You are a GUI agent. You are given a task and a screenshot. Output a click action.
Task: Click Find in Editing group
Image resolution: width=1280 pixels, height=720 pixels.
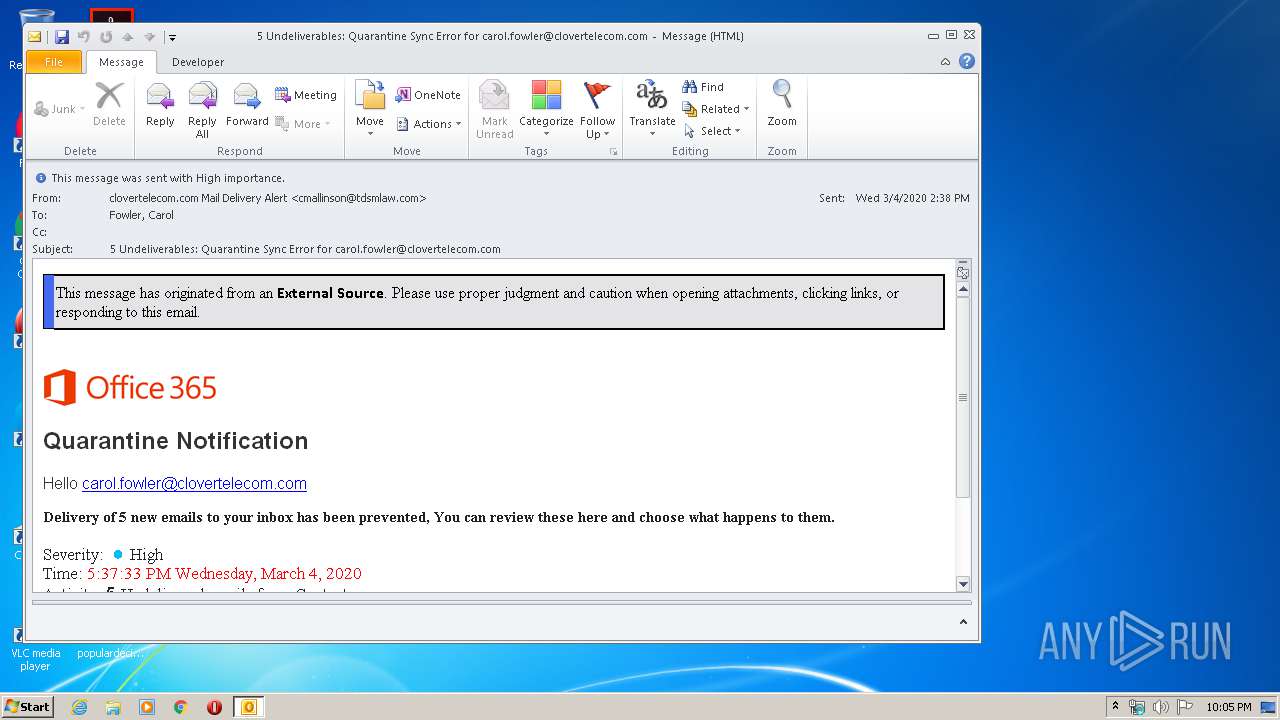pos(703,87)
